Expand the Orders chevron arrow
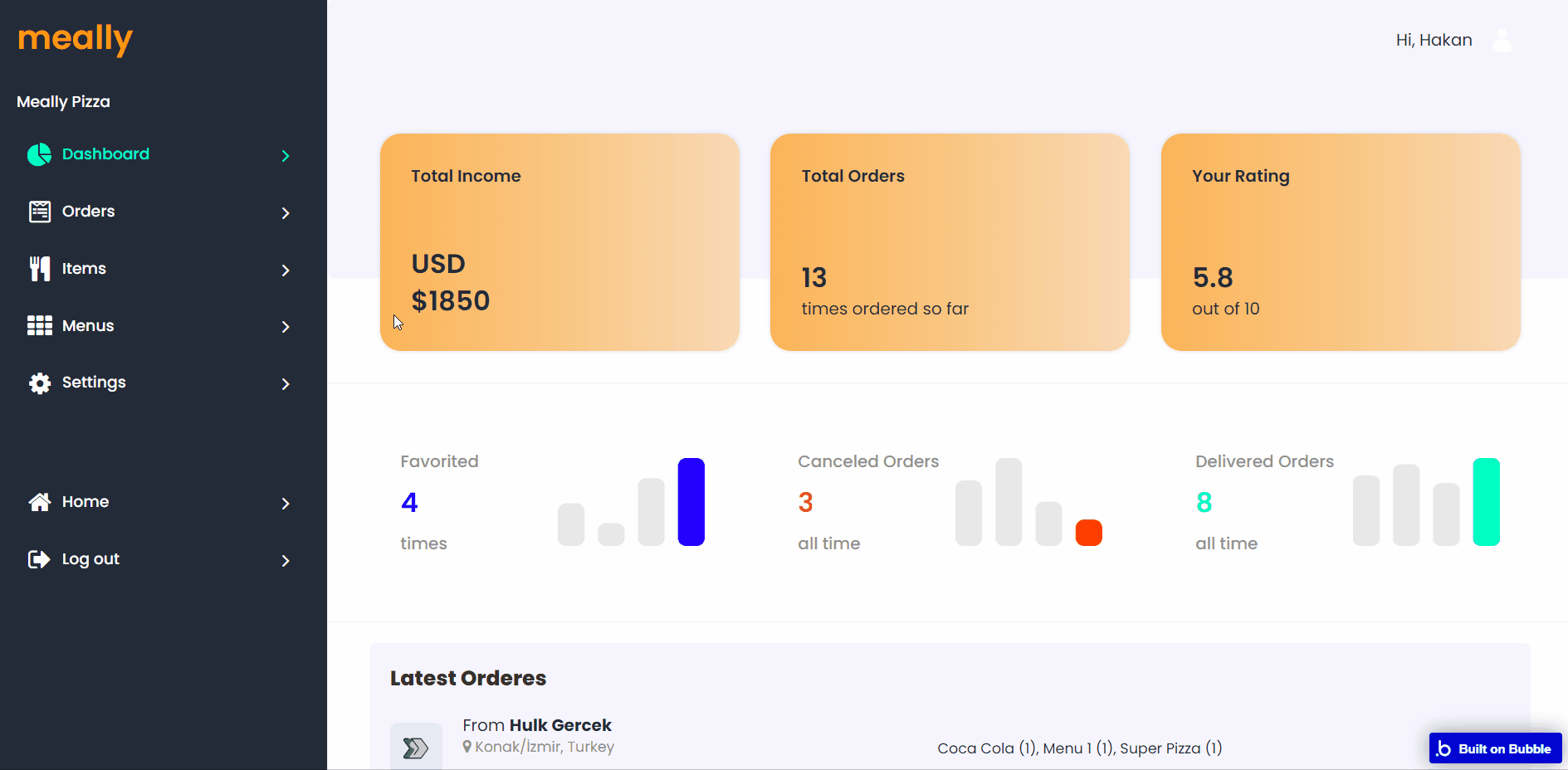The width and height of the screenshot is (1568, 770). [x=286, y=213]
